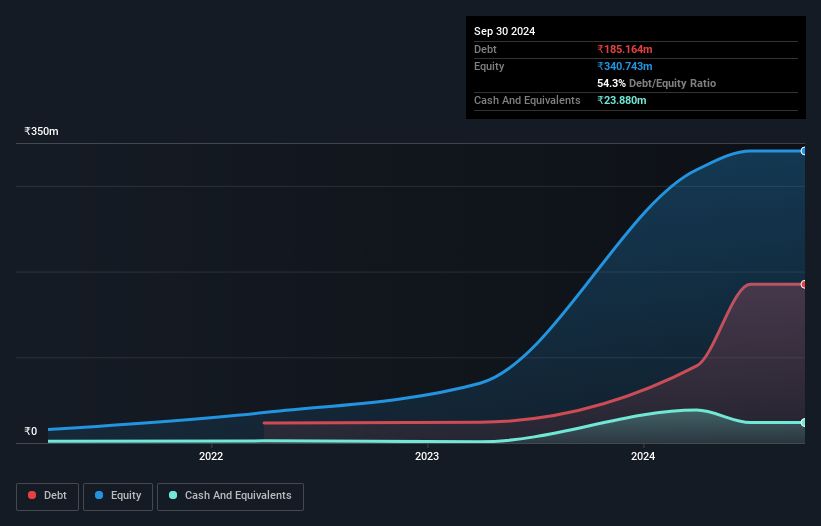This screenshot has width=821, height=526.
Task: Click the 2022 x-axis label
Action: point(211,456)
